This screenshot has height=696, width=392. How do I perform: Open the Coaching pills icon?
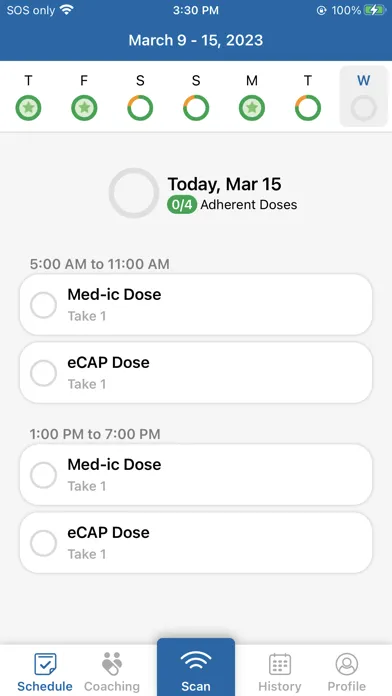click(x=111, y=664)
